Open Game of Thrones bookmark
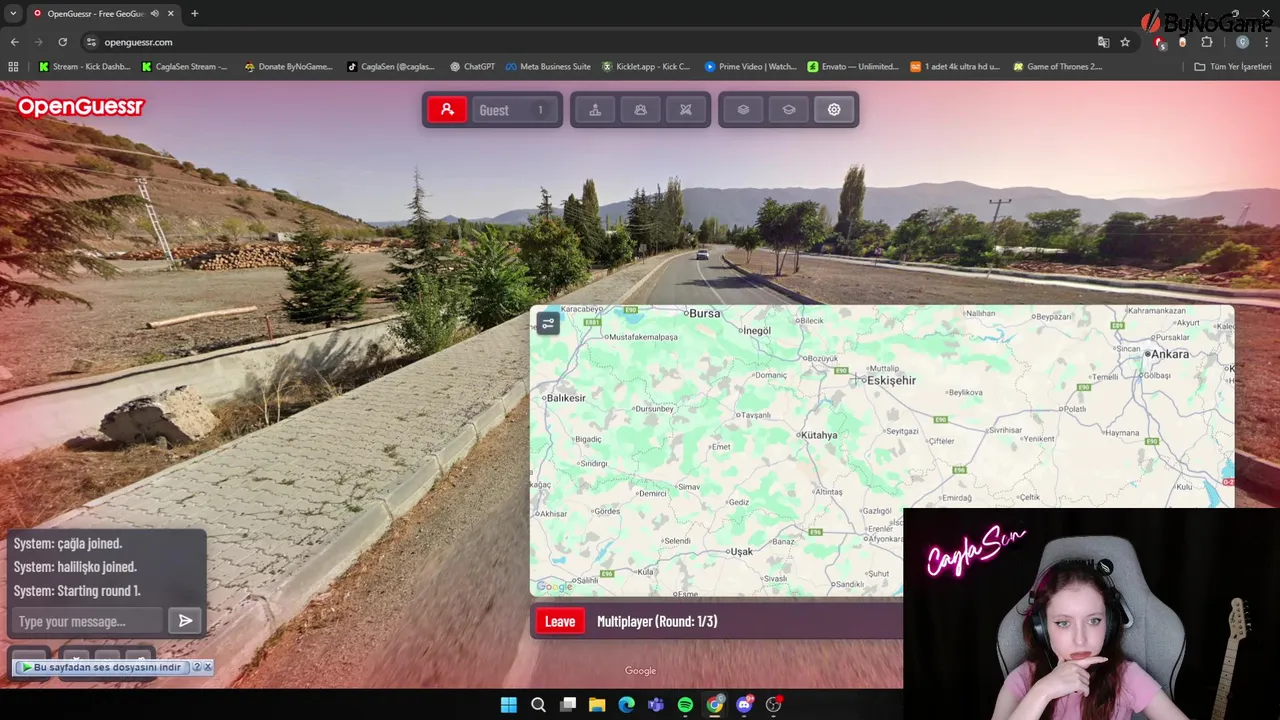The image size is (1280, 720). [x=1058, y=67]
